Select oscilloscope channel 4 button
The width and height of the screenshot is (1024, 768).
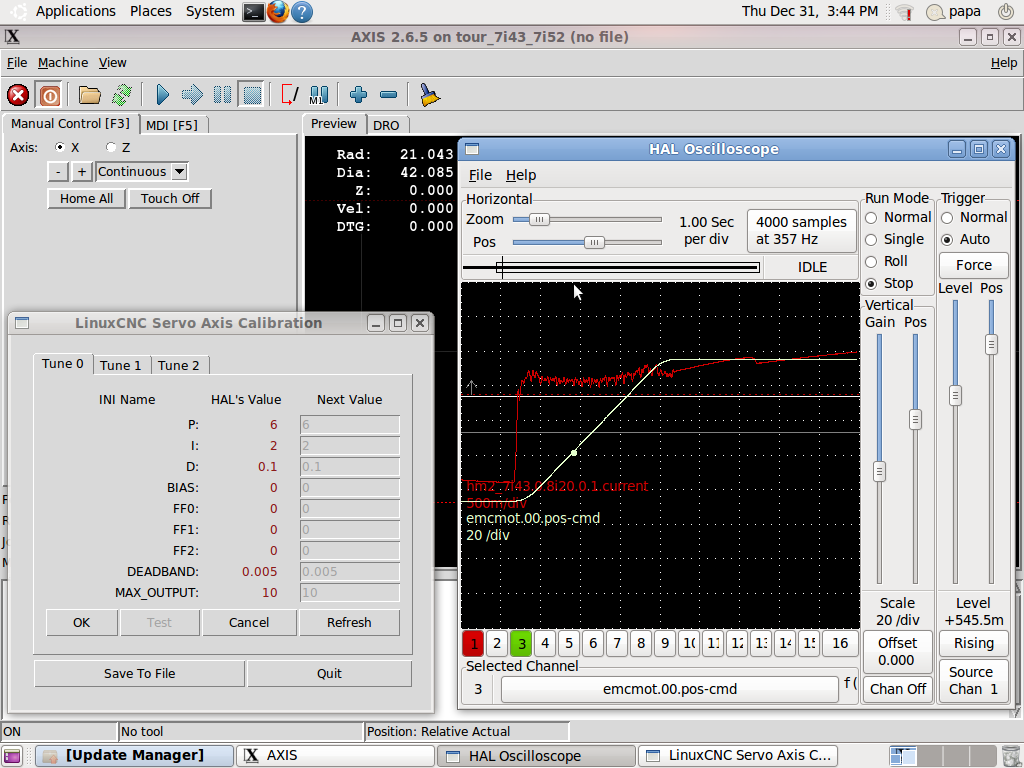click(544, 643)
